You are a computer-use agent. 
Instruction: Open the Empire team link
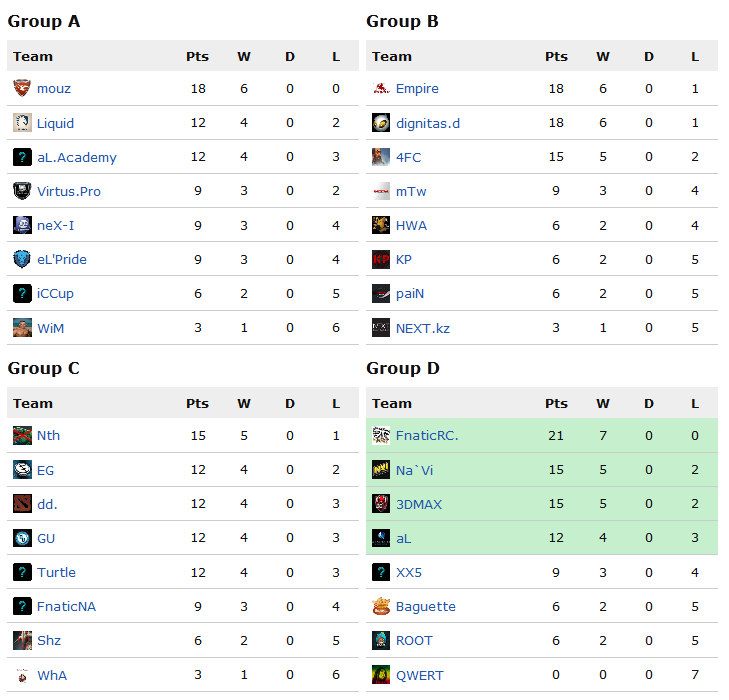(417, 89)
